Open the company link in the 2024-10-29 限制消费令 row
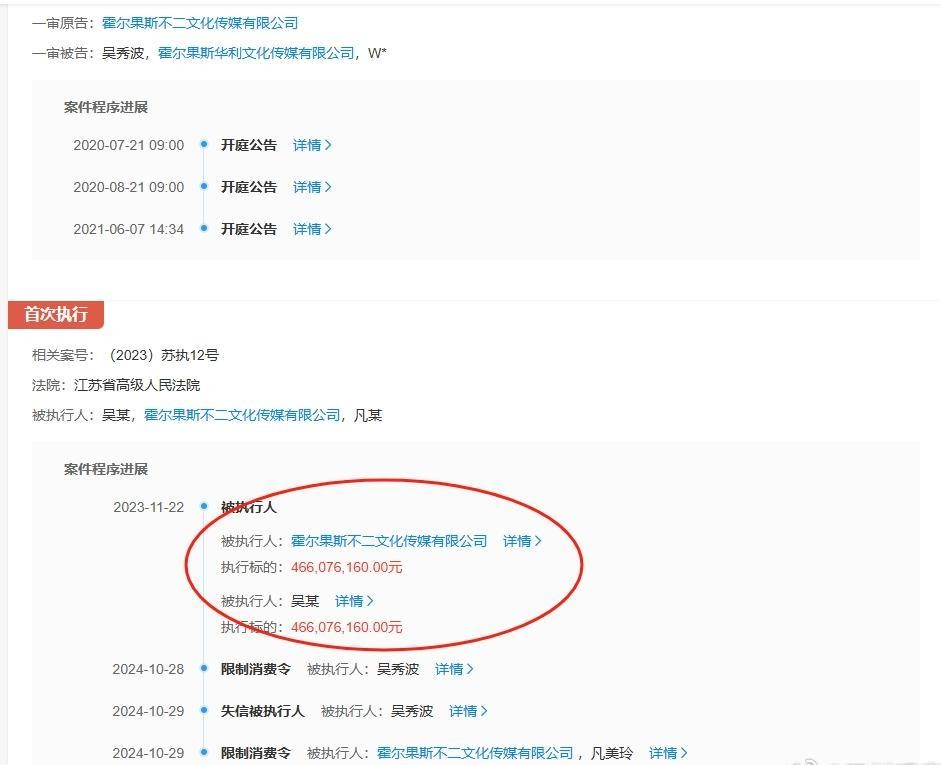 [x=475, y=753]
